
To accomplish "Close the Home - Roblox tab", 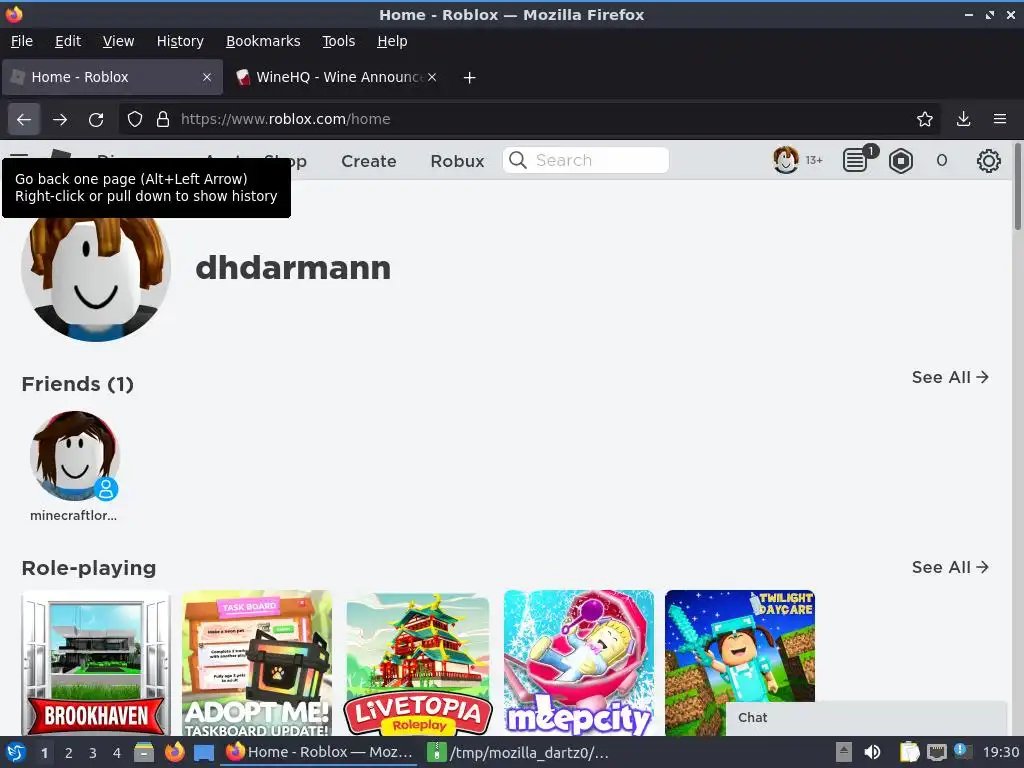I will (206, 77).
